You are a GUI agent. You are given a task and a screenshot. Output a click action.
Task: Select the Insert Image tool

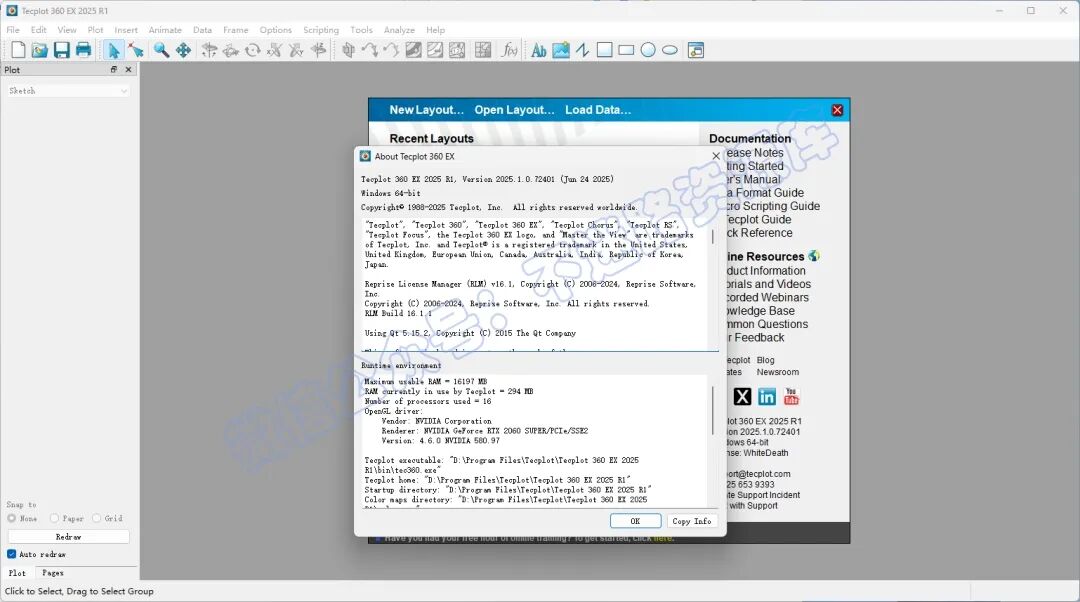click(x=561, y=50)
